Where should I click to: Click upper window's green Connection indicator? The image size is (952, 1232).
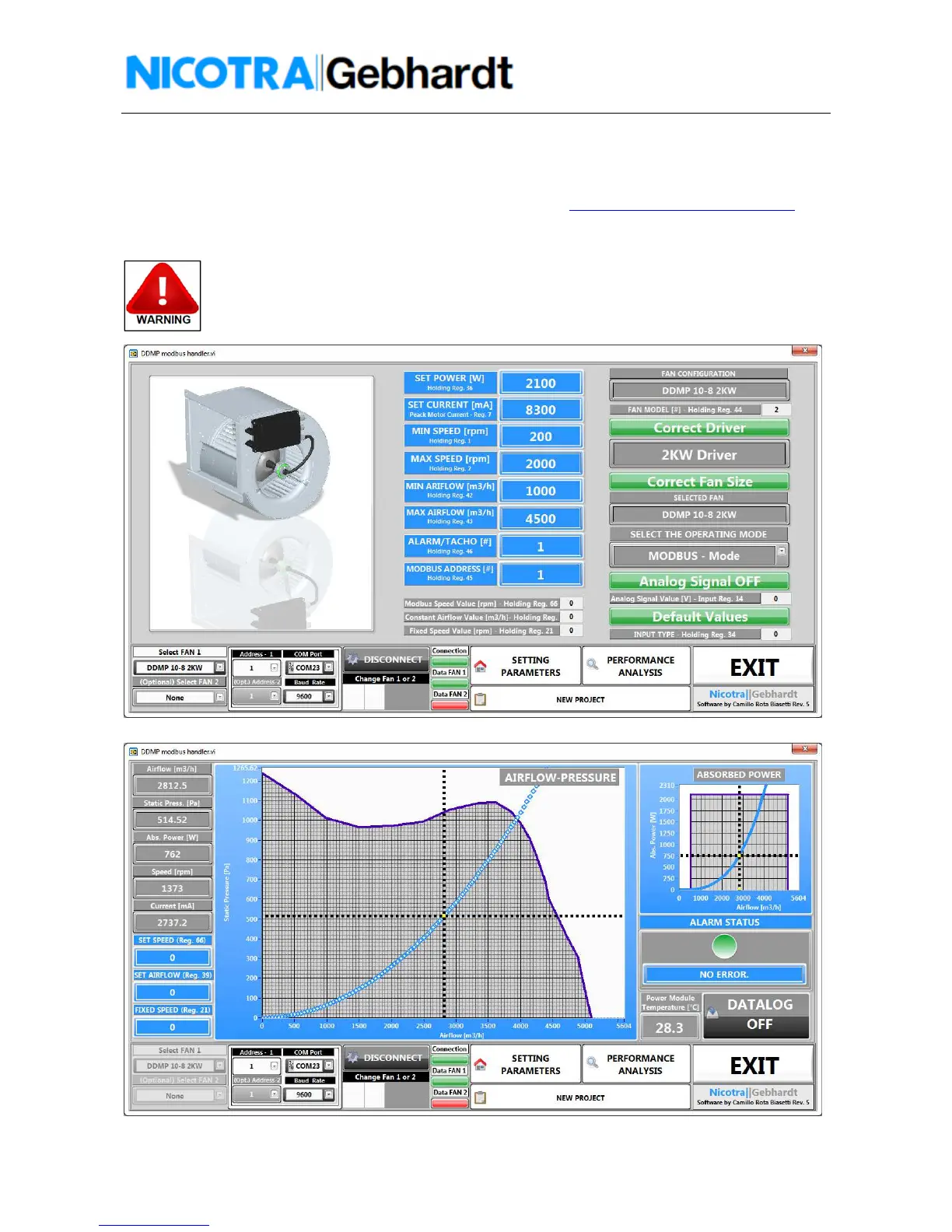[450, 662]
